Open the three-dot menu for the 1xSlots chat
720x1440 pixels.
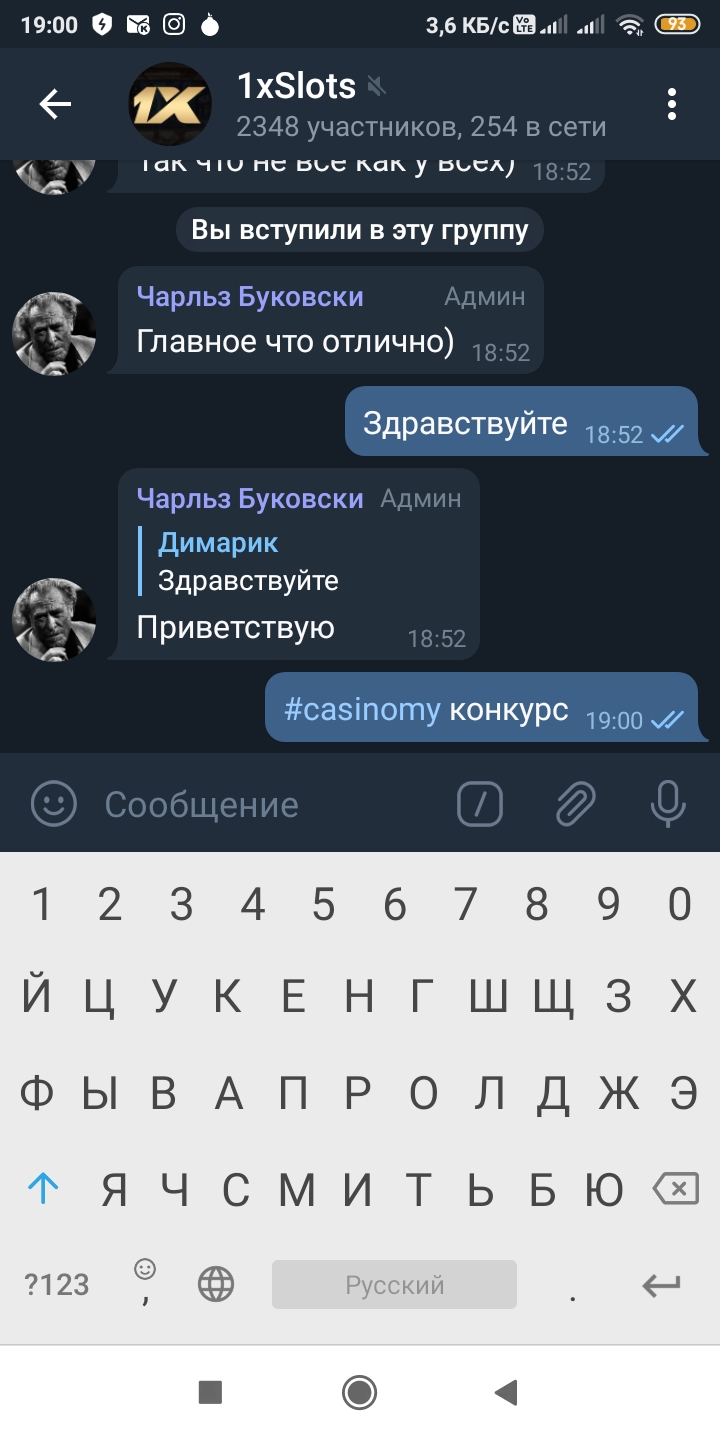[x=672, y=104]
